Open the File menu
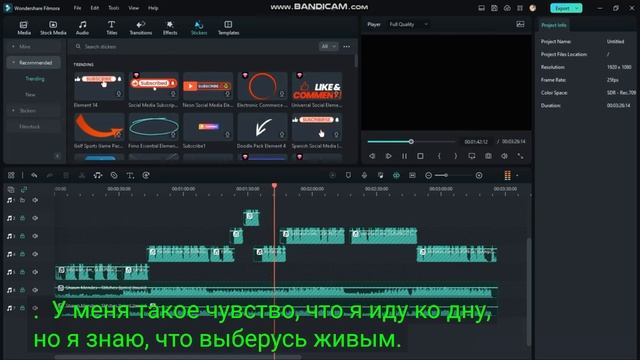Viewport: 640px width, 360px height. 77,8
